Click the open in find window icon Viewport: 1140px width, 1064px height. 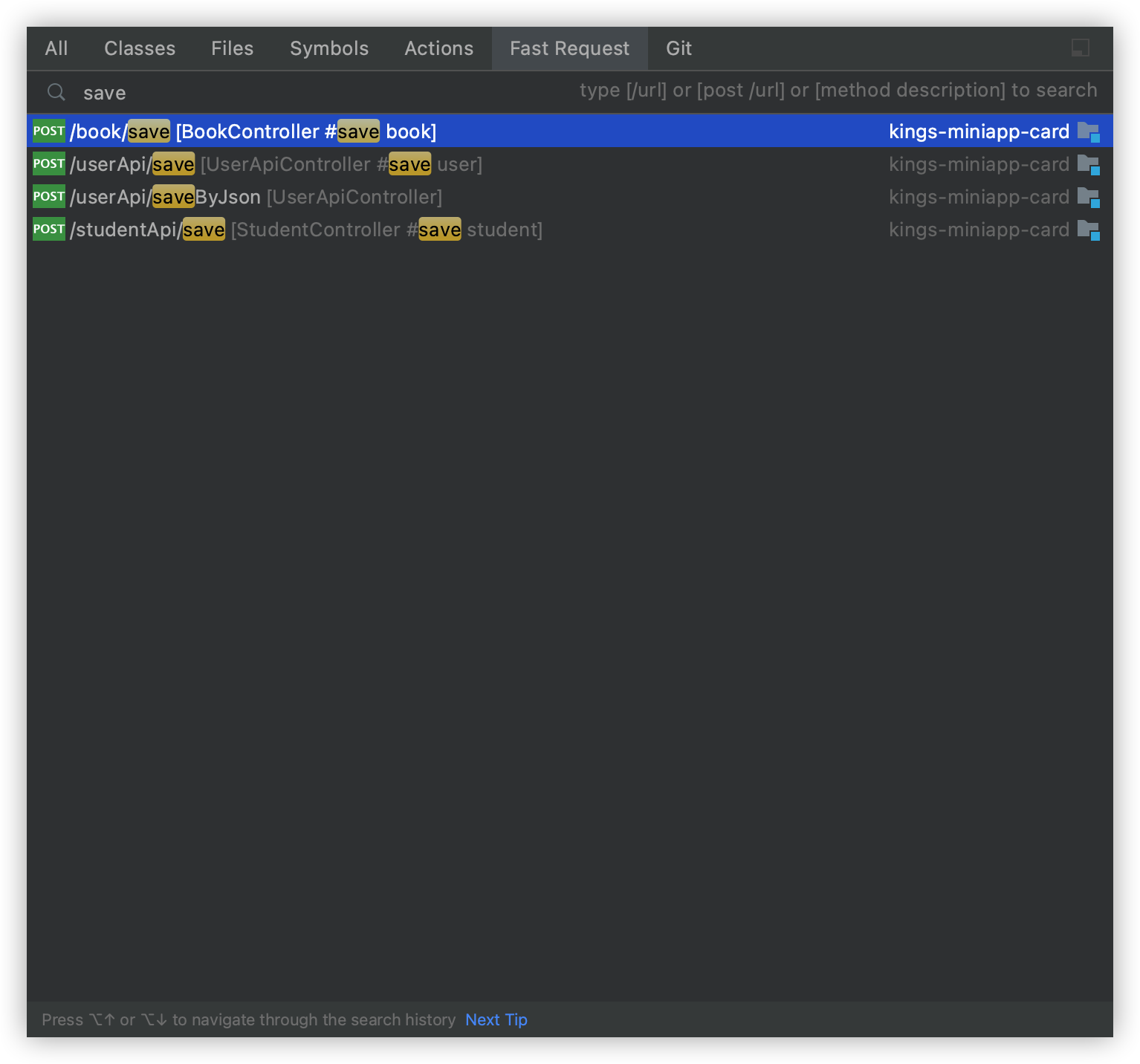click(1080, 48)
